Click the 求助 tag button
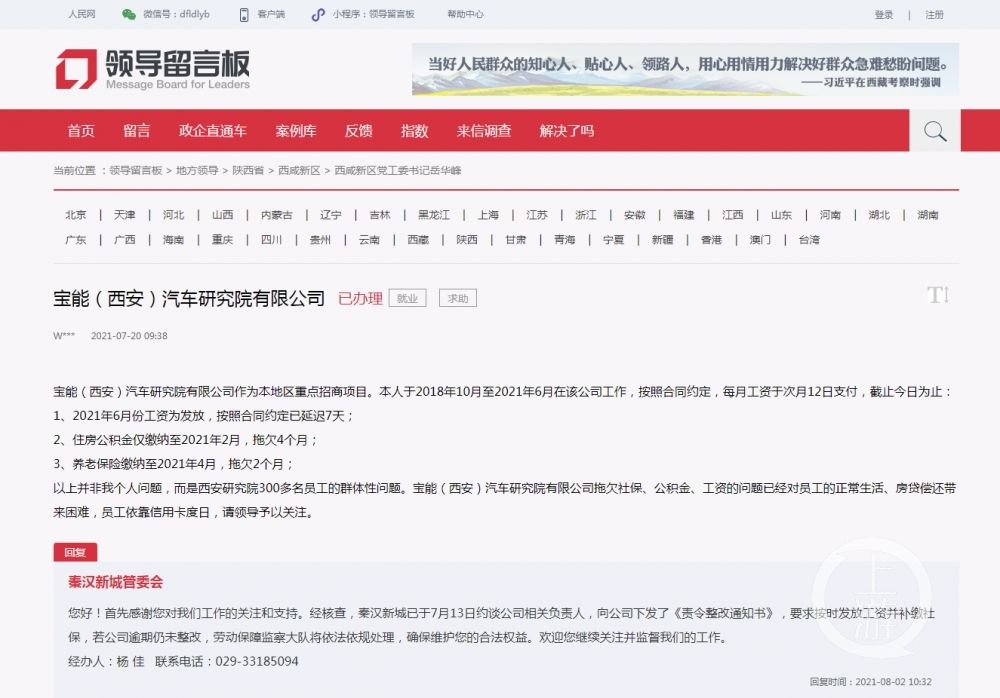 coord(458,298)
